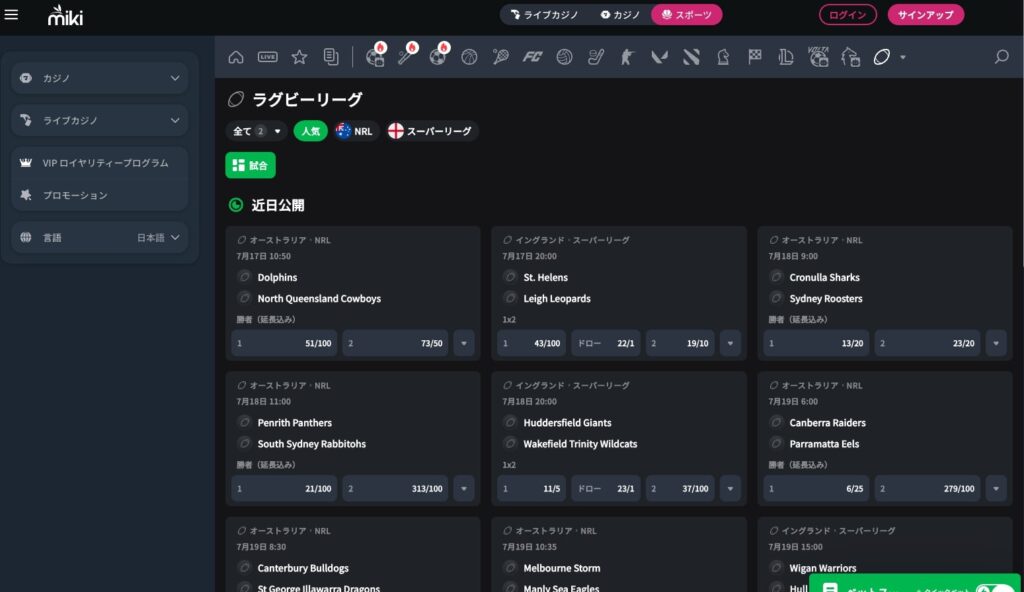Click the ラグビーリーグ page heading

[307, 99]
